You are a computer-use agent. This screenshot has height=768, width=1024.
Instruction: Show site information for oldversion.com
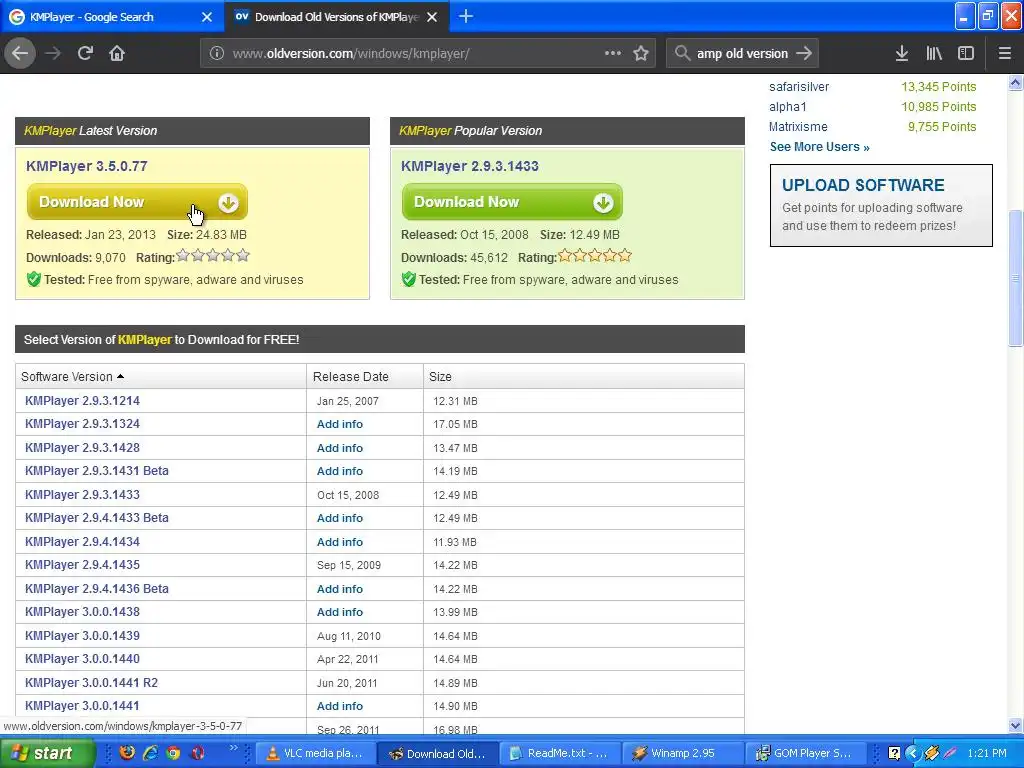[x=217, y=54]
